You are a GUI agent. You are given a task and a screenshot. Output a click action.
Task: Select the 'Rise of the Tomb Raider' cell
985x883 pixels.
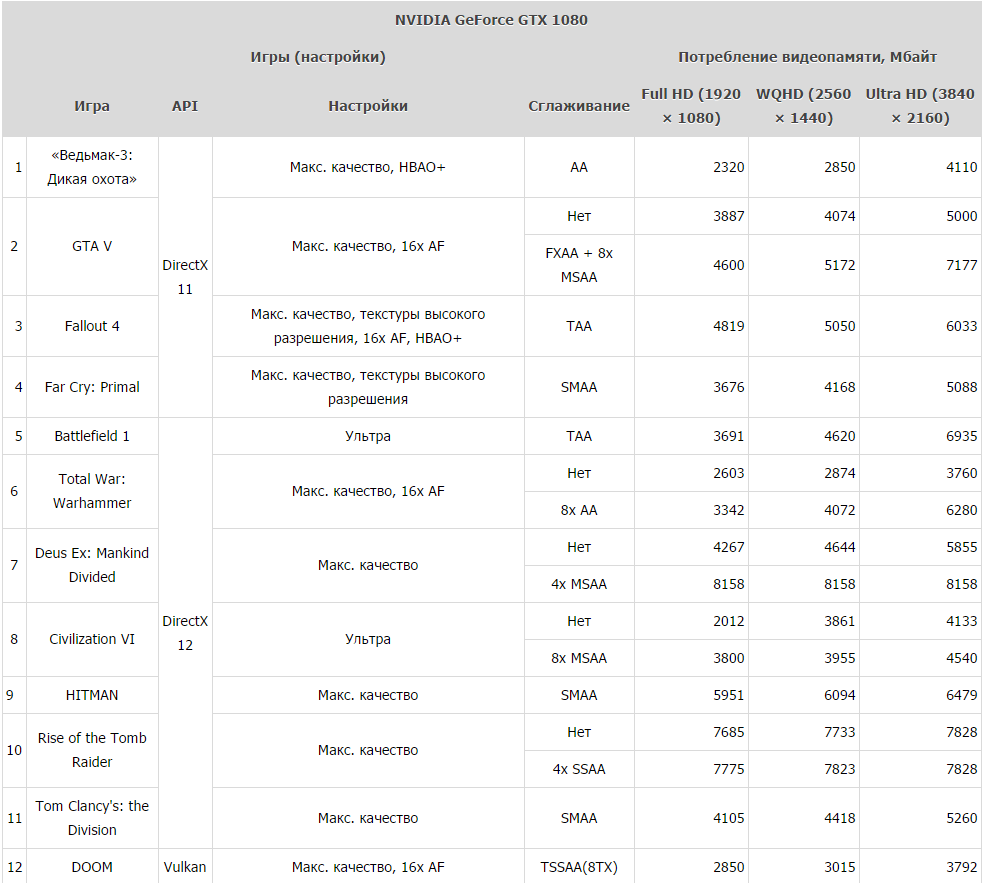(92, 750)
